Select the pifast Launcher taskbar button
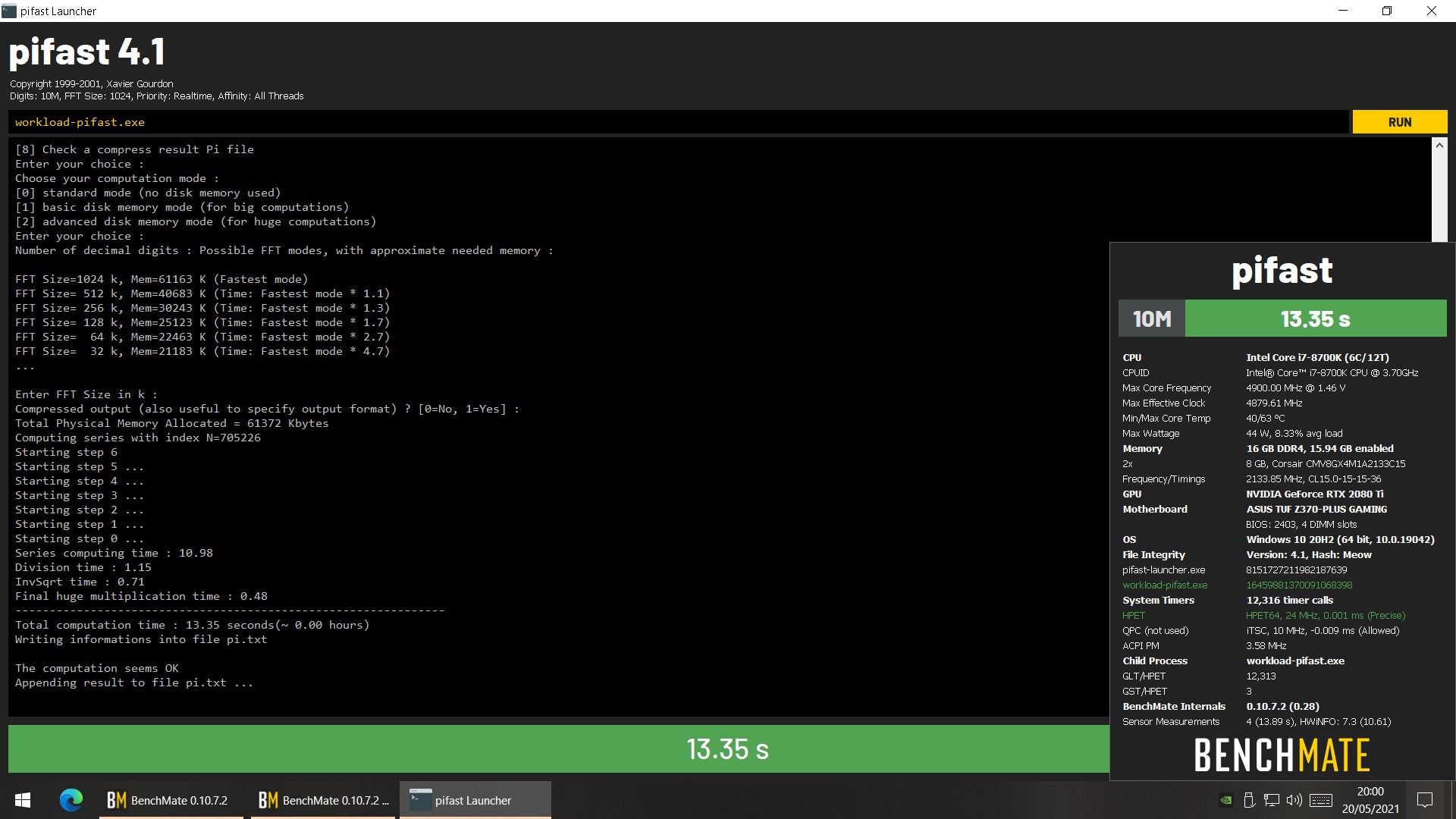The height and width of the screenshot is (819, 1456). point(475,800)
